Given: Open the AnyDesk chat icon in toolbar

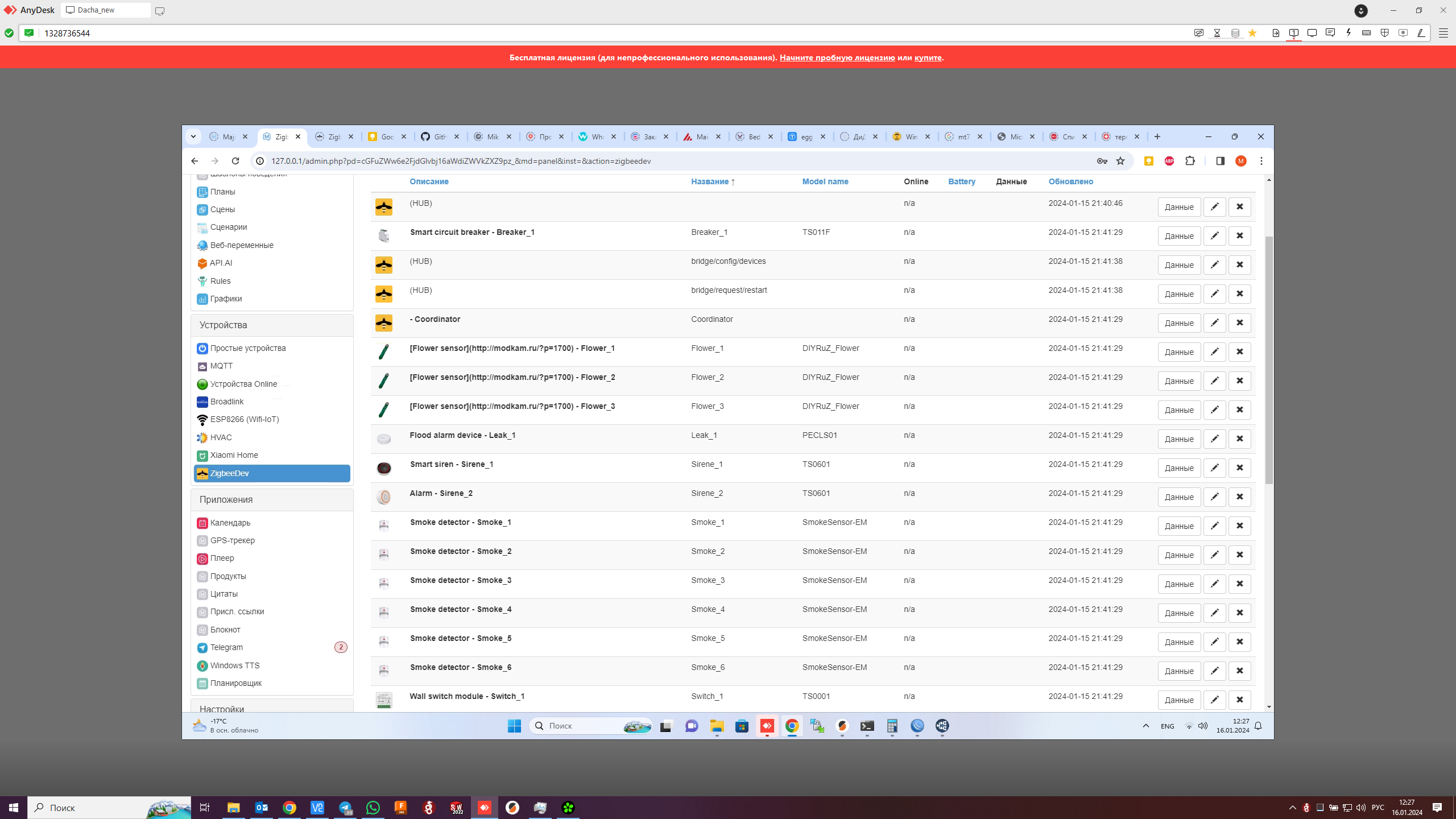Looking at the screenshot, I should [1330, 33].
